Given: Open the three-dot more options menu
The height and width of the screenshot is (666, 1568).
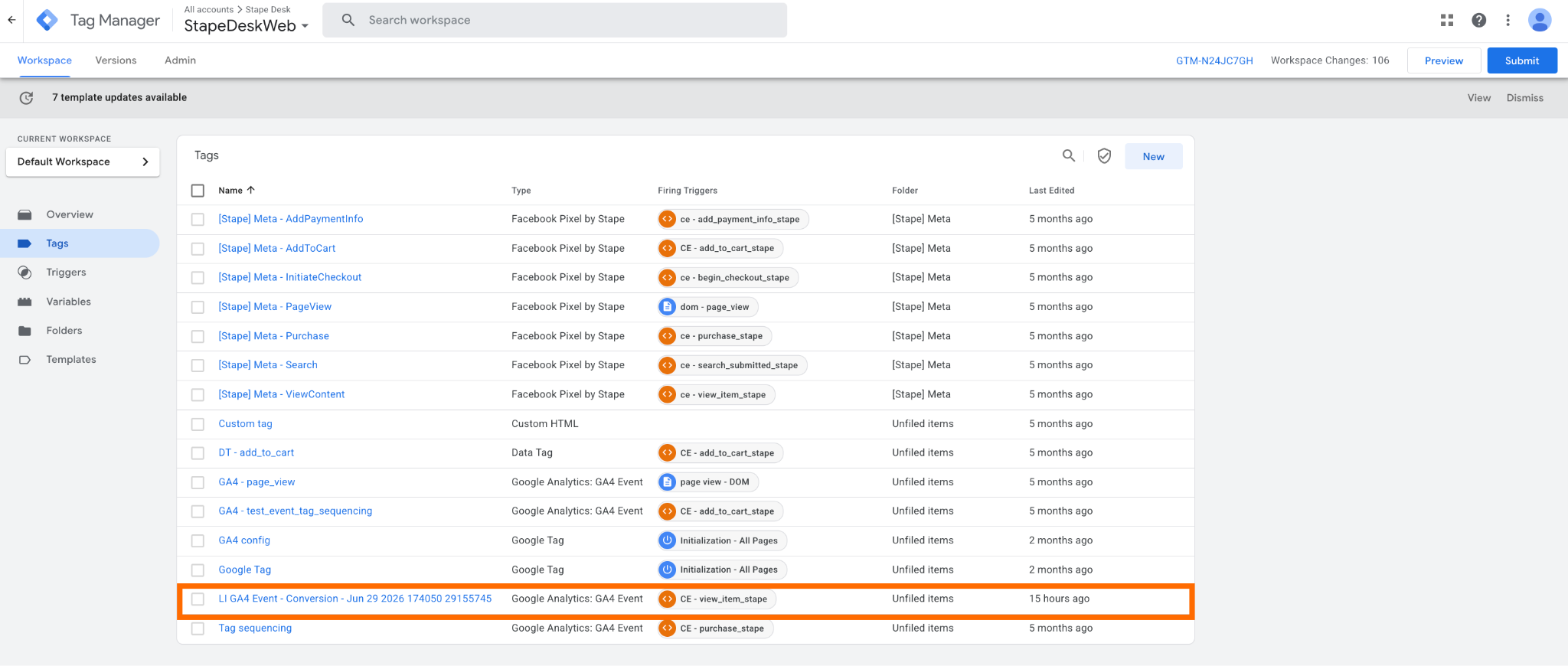Looking at the screenshot, I should click(1508, 20).
